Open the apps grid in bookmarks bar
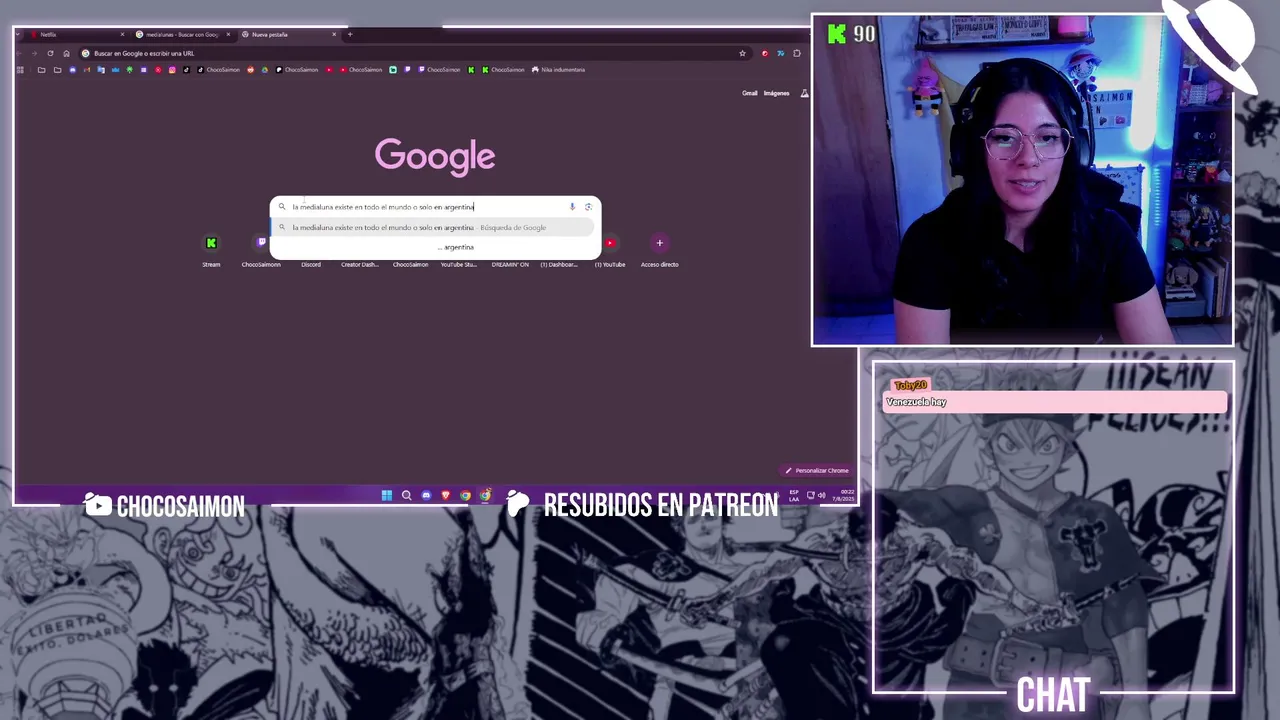1280x720 pixels. tap(20, 69)
